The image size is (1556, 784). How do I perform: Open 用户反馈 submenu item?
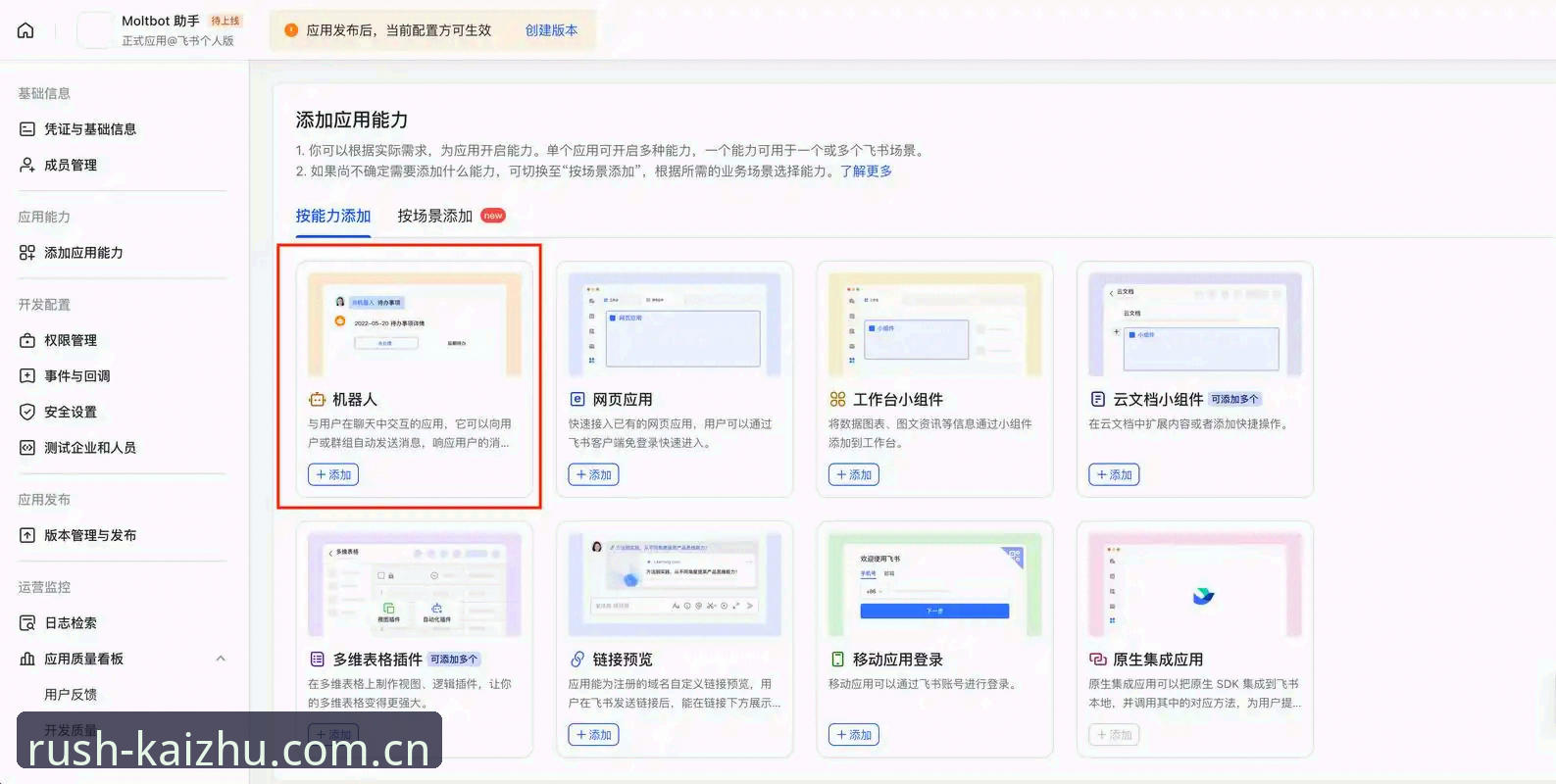71,695
